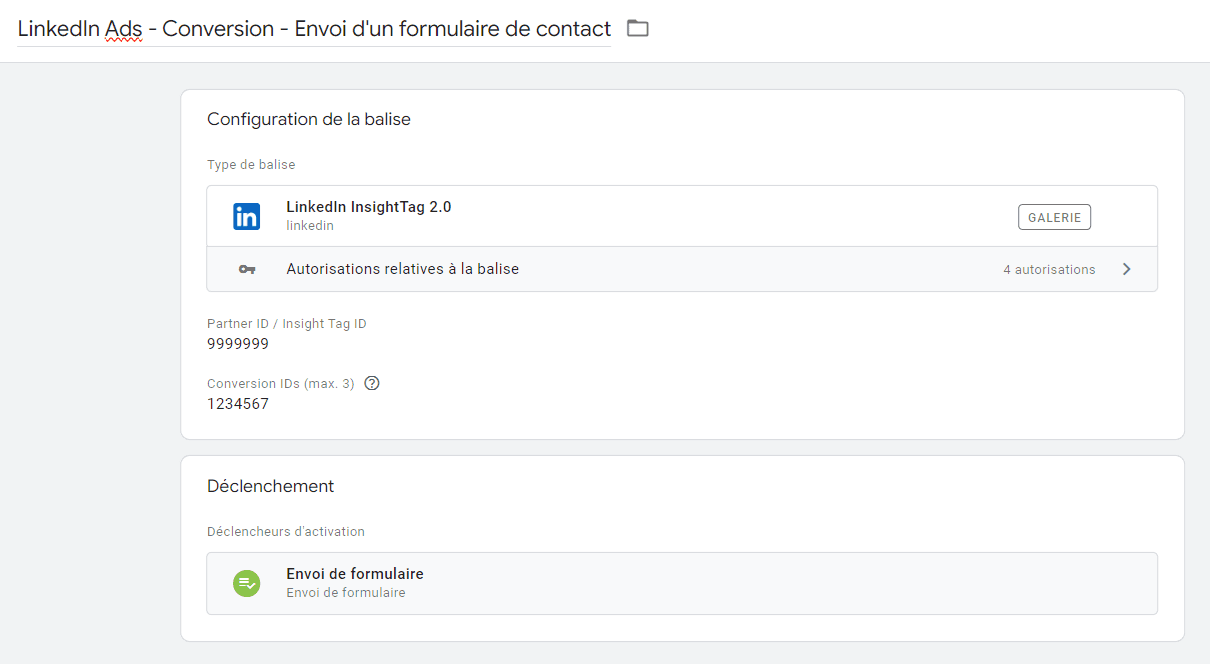Screen dimensions: 1210x664
Task: Click the Déclencheurs d'activation label
Action: [x=286, y=531]
